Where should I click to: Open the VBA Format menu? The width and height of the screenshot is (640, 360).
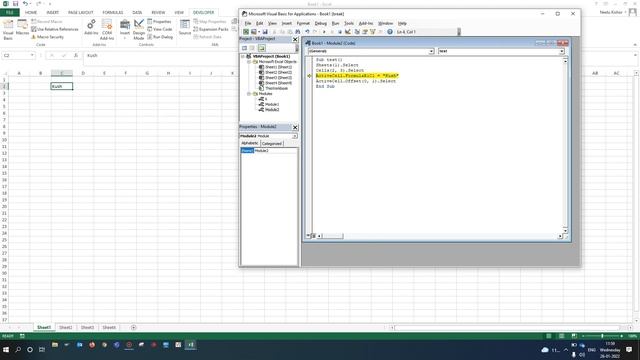pyautogui.click(x=303, y=24)
